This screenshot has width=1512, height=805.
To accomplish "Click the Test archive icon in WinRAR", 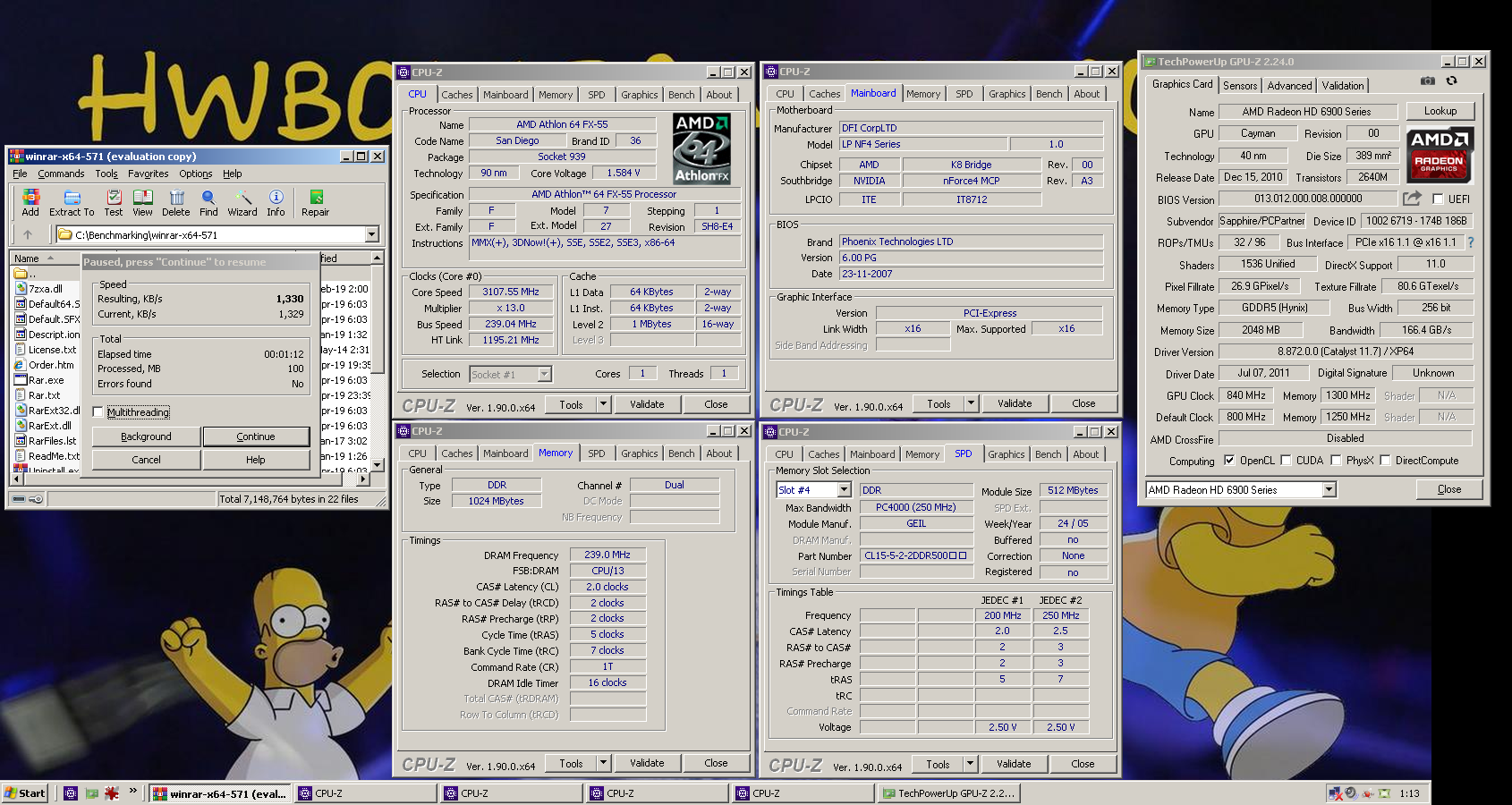I will point(114,197).
